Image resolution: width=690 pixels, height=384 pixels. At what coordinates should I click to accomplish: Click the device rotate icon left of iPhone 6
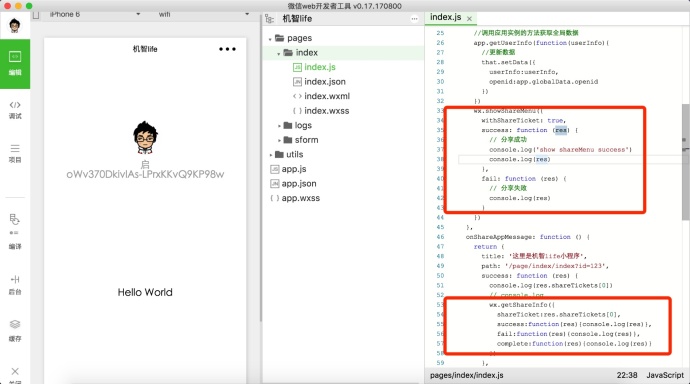[36, 15]
